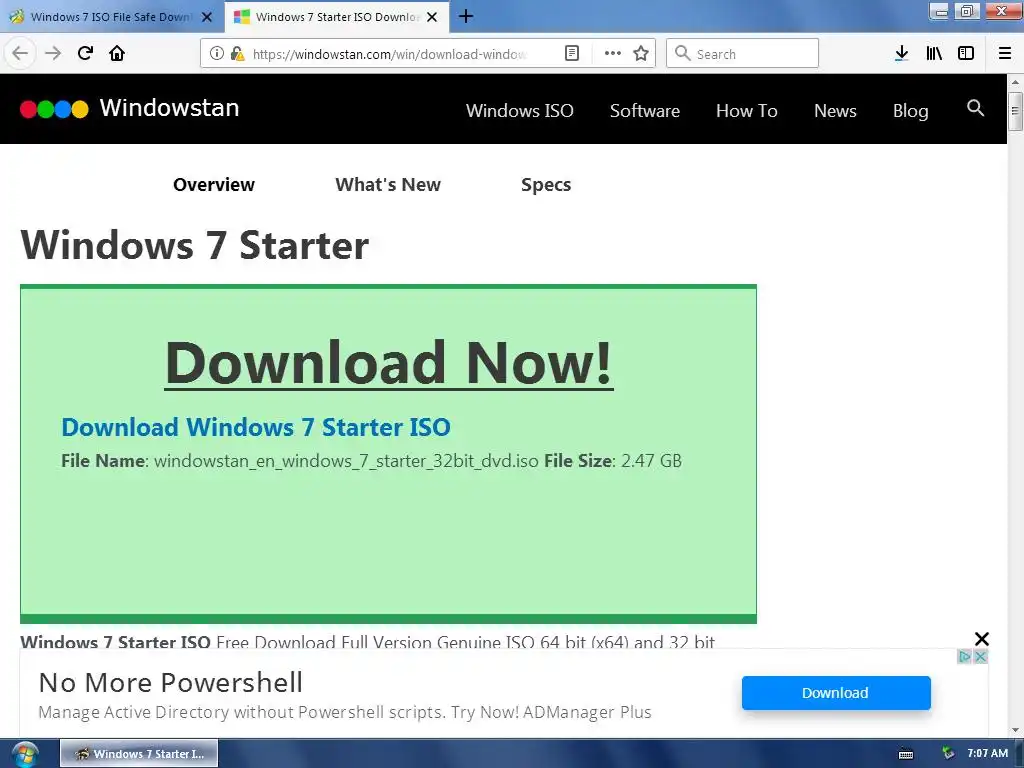Image resolution: width=1024 pixels, height=768 pixels.
Task: Jump to the Specs section
Action: pyautogui.click(x=546, y=185)
